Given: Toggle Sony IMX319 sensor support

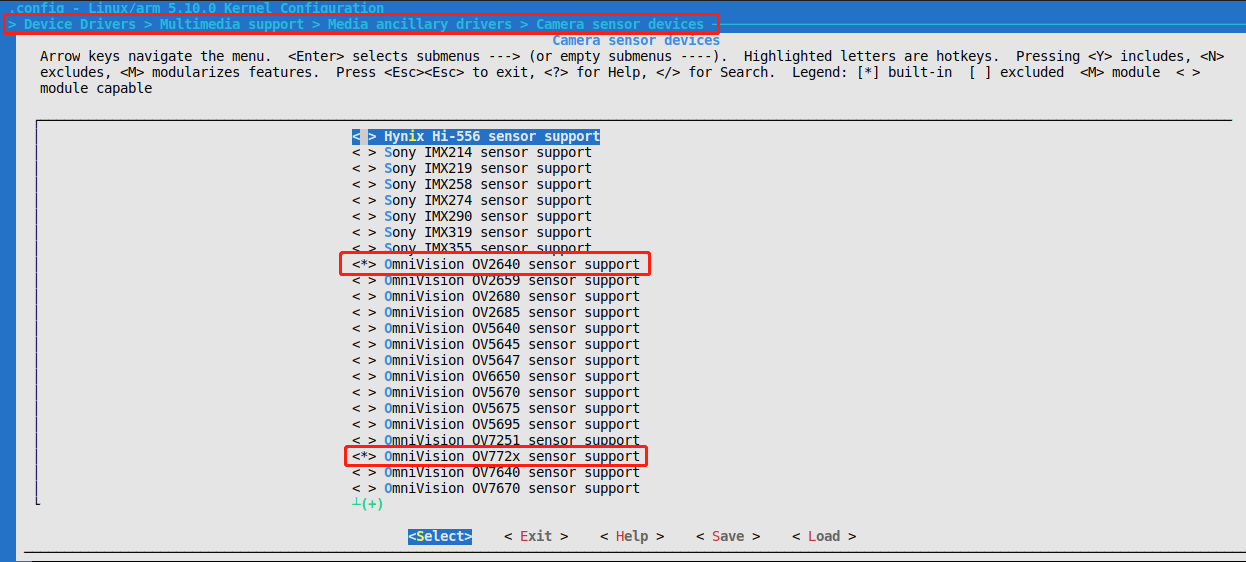Looking at the screenshot, I should pyautogui.click(x=472, y=232).
